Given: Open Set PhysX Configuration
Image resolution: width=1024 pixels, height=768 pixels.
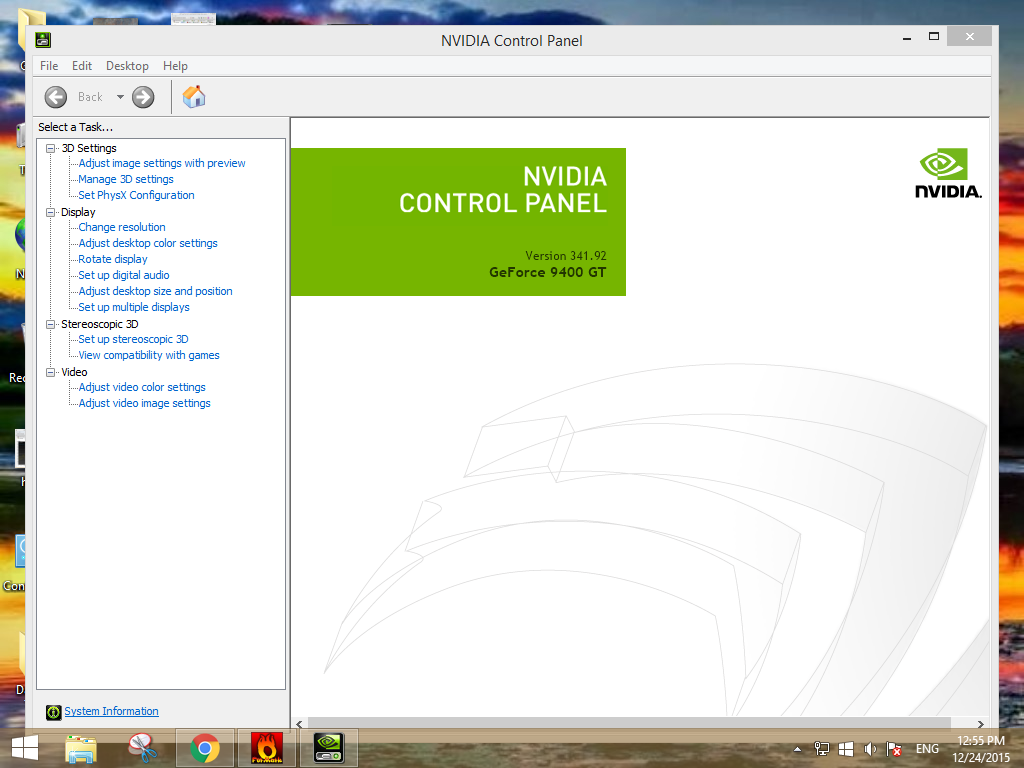Looking at the screenshot, I should [x=136, y=195].
